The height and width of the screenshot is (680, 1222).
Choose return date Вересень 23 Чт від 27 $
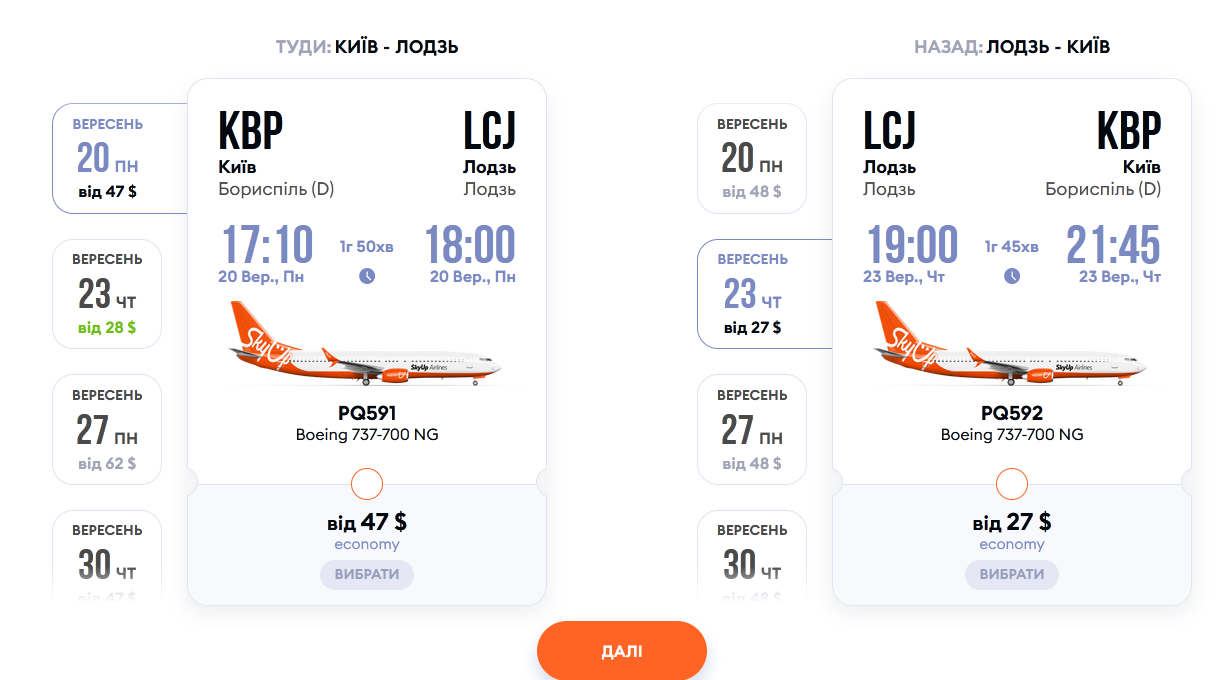click(765, 294)
